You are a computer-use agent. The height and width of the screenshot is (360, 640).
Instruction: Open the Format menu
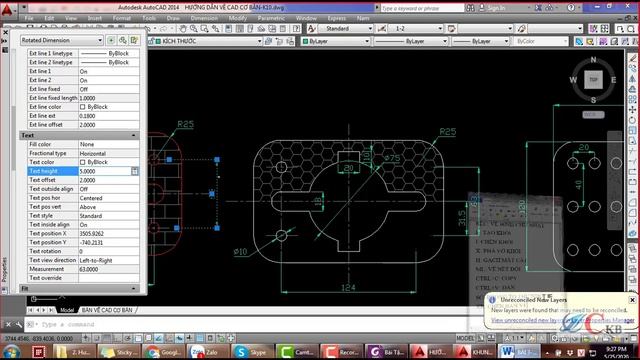coord(122,18)
